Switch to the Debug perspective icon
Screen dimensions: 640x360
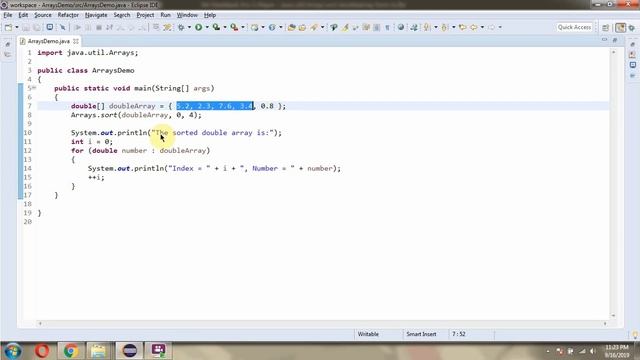click(x=632, y=27)
